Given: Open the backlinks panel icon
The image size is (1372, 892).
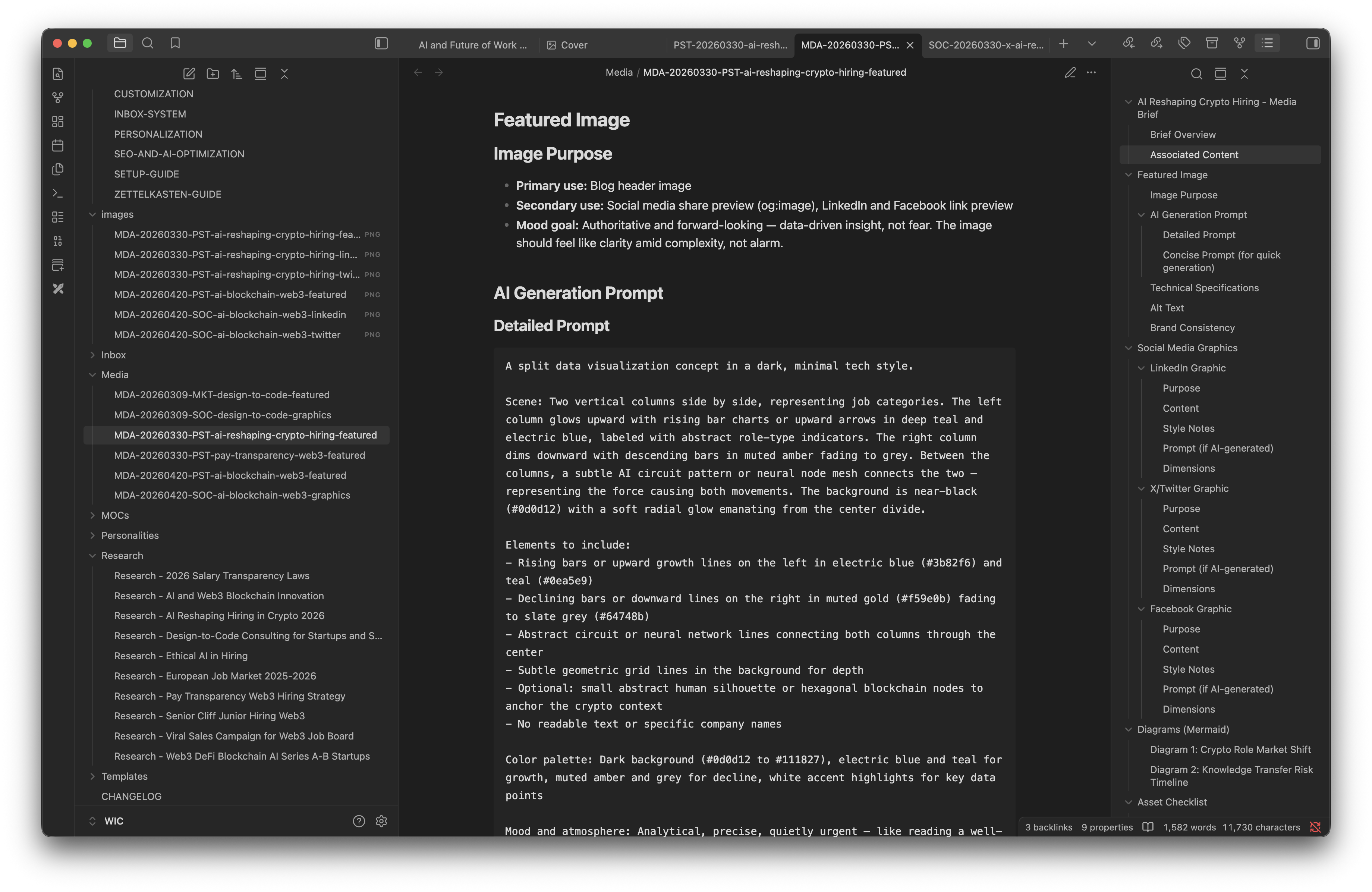Looking at the screenshot, I should tap(1129, 43).
